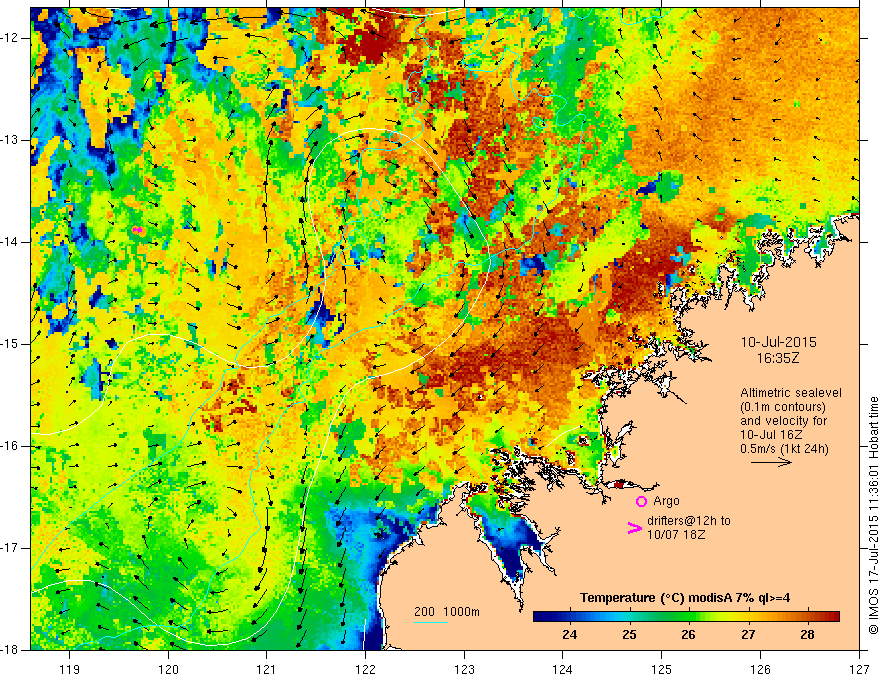
Task: Click the '200 1000m' depth label
Action: (x=447, y=612)
